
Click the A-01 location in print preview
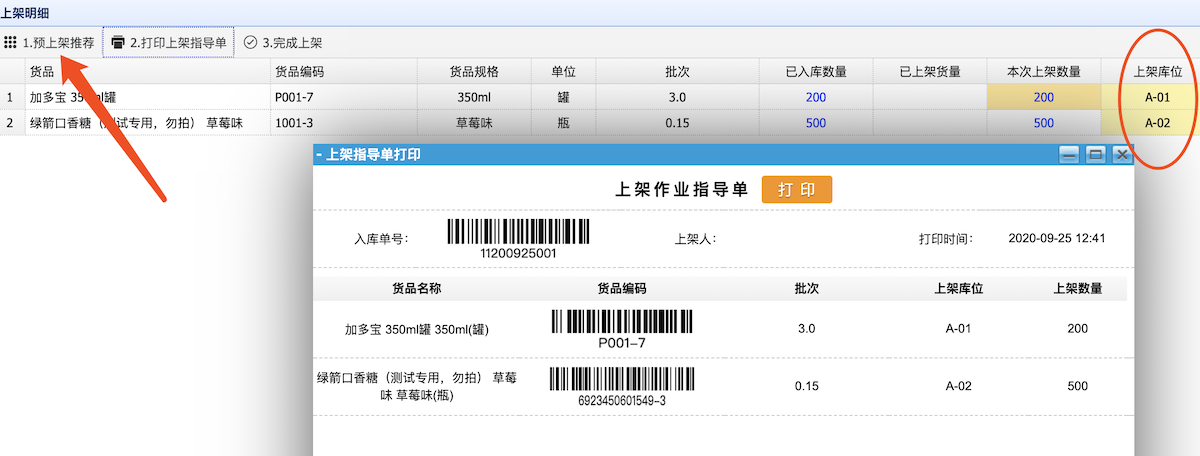coord(958,328)
